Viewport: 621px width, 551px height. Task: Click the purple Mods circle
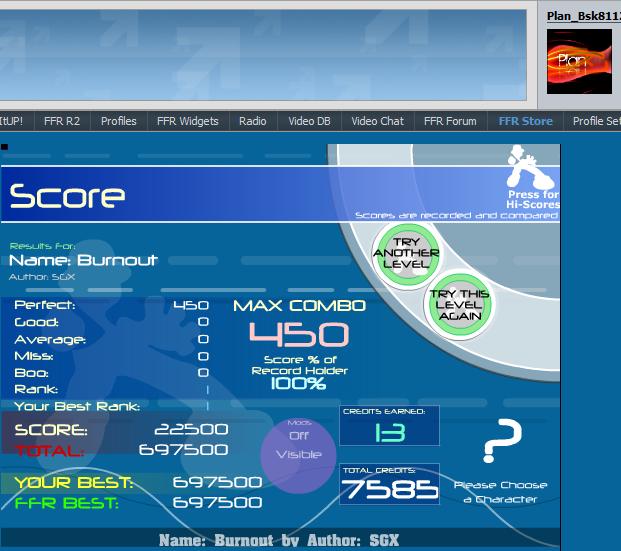pyautogui.click(x=298, y=455)
